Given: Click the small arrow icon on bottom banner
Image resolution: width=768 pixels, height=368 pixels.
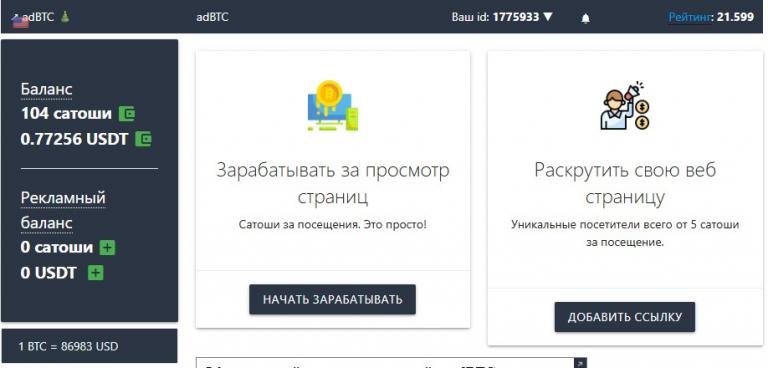Looking at the screenshot, I should tap(580, 363).
